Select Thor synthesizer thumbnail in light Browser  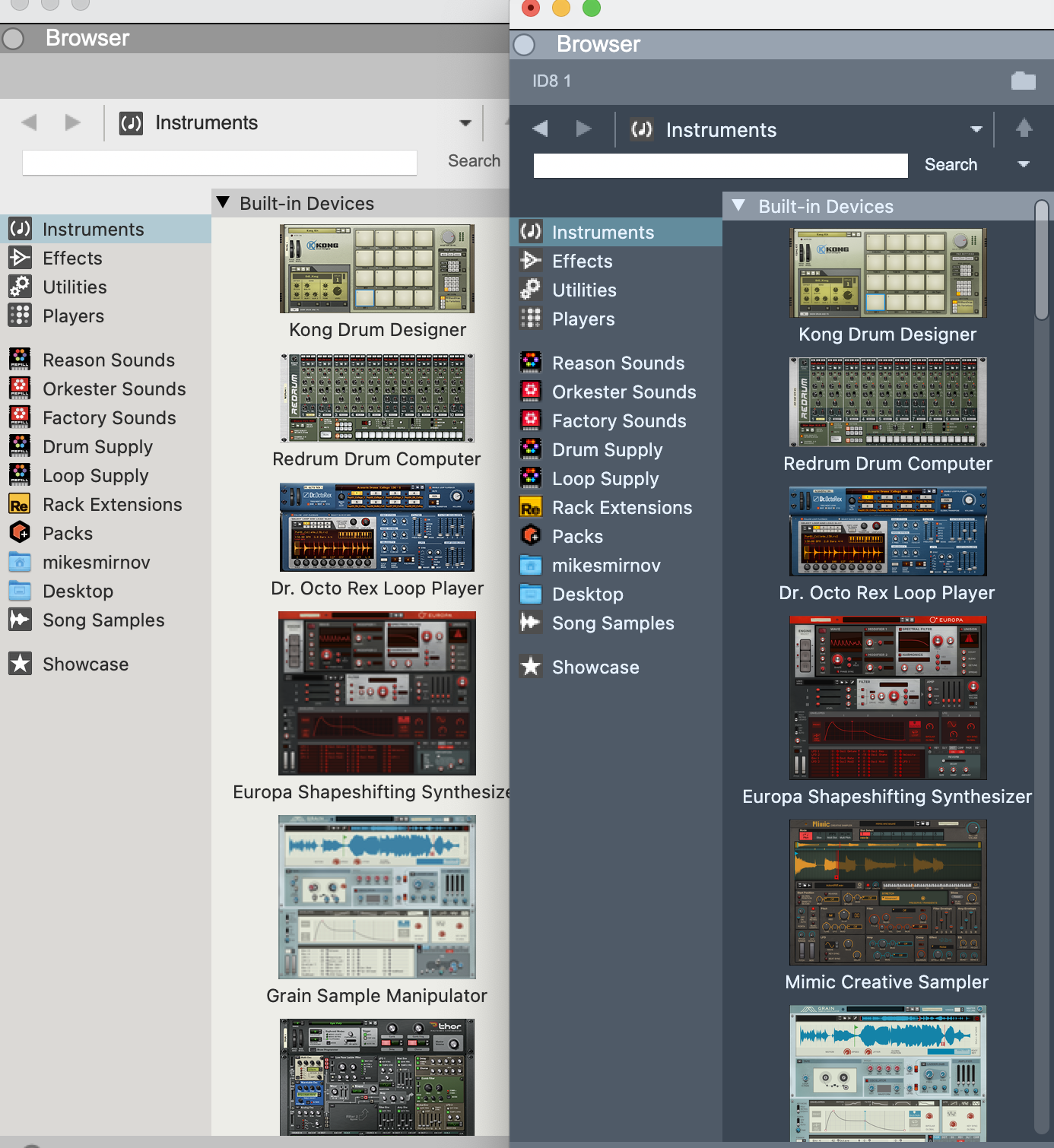click(x=377, y=1077)
